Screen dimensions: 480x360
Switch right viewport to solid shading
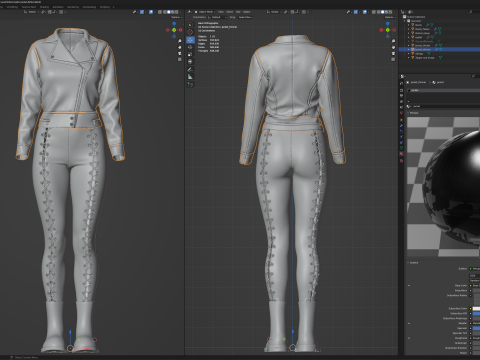[x=382, y=12]
